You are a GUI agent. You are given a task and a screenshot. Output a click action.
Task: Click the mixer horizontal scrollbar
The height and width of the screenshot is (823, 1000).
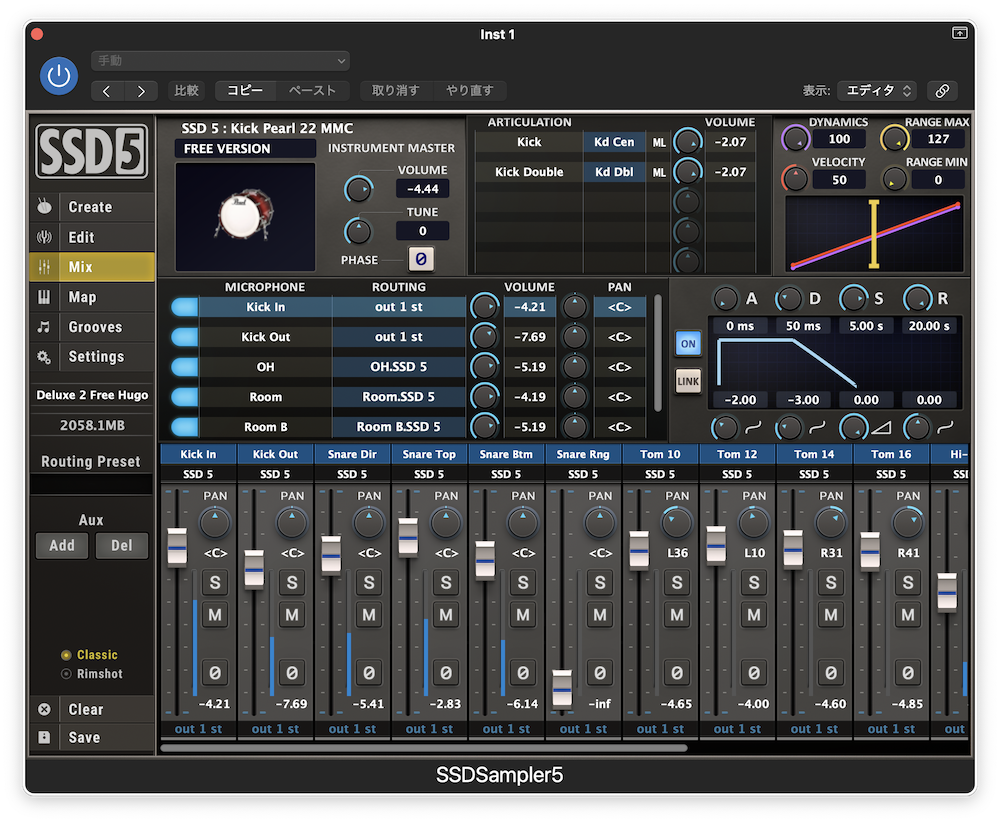424,748
